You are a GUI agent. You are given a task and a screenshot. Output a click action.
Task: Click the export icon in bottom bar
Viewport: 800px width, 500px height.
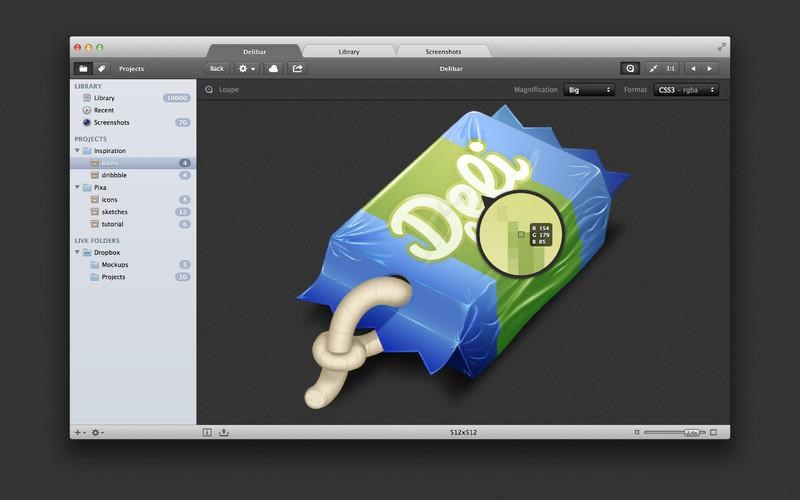(224, 432)
